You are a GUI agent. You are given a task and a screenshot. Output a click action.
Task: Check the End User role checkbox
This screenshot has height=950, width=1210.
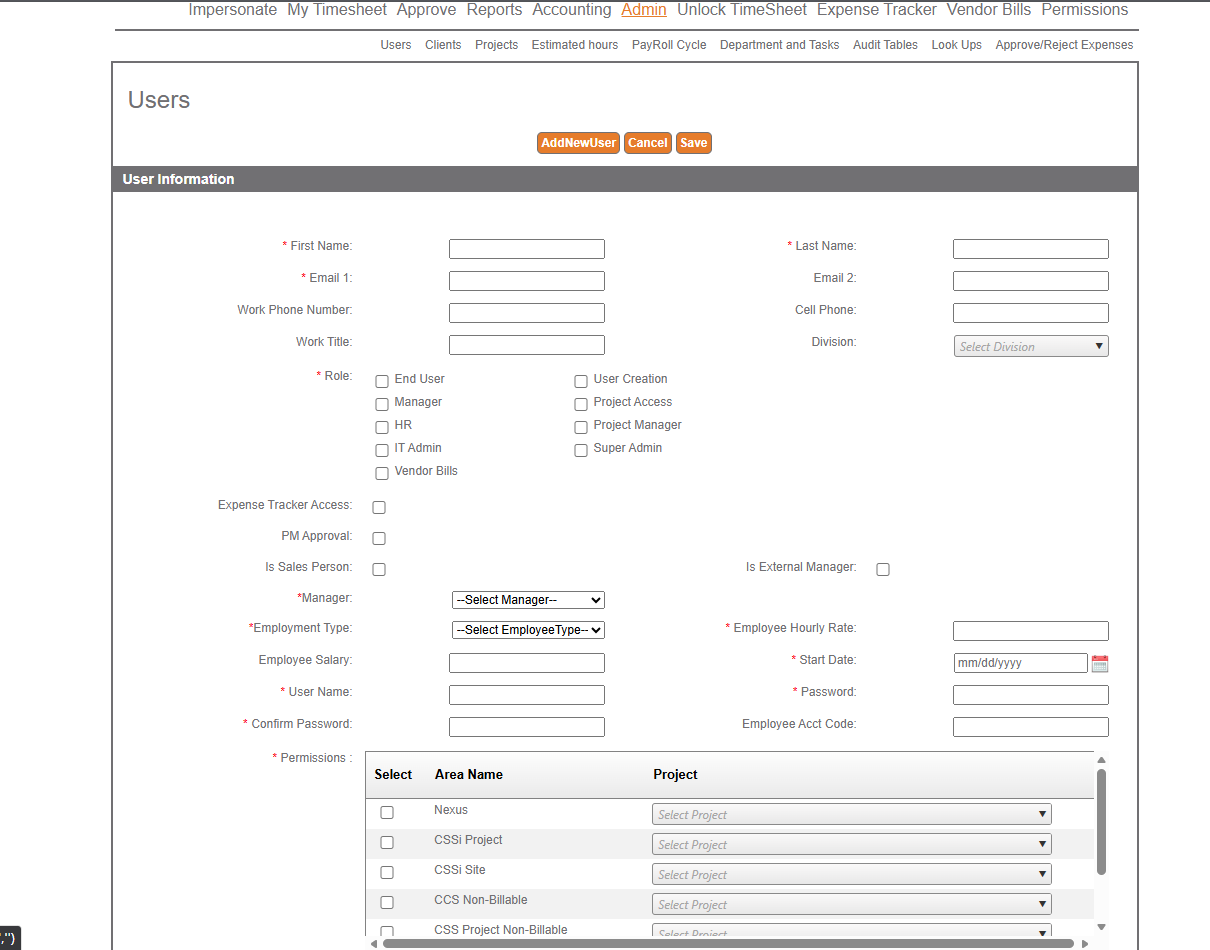click(382, 381)
